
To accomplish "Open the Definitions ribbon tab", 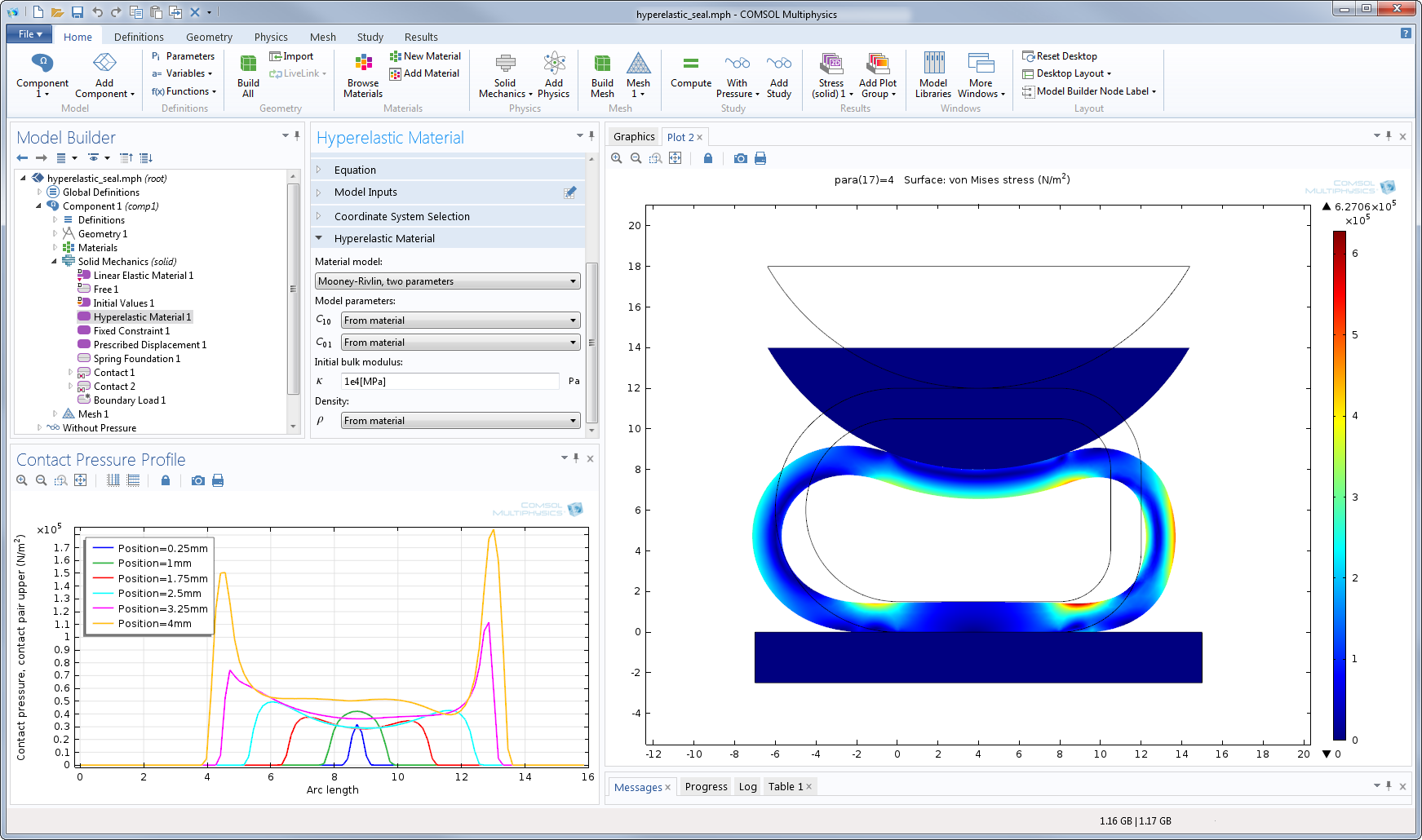I will [139, 37].
